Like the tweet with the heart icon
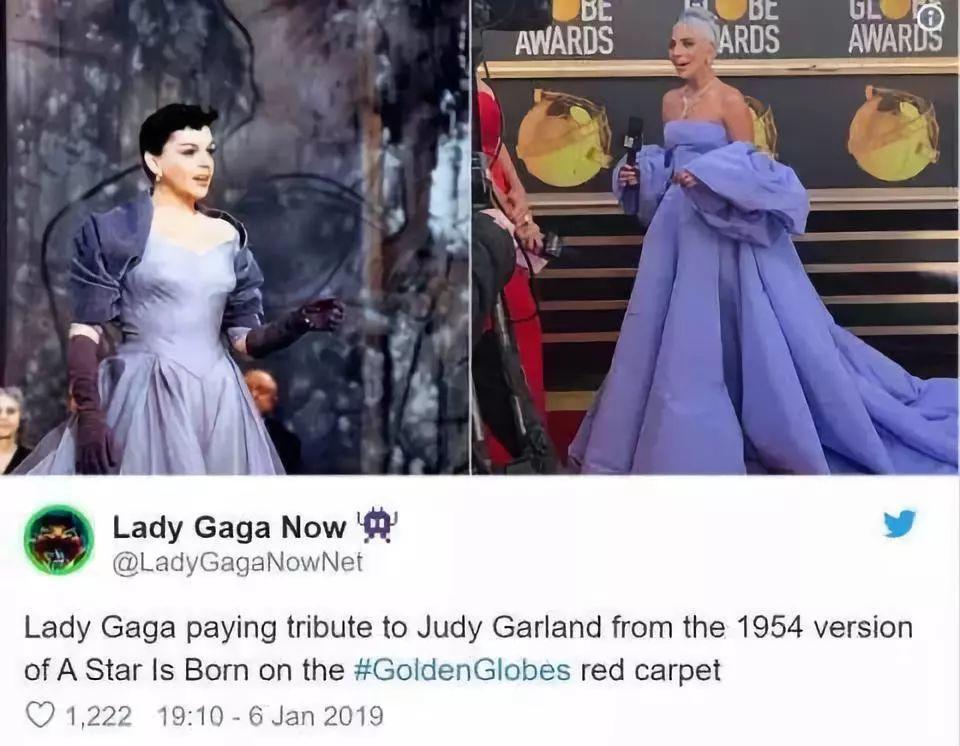The image size is (960, 746). point(40,715)
